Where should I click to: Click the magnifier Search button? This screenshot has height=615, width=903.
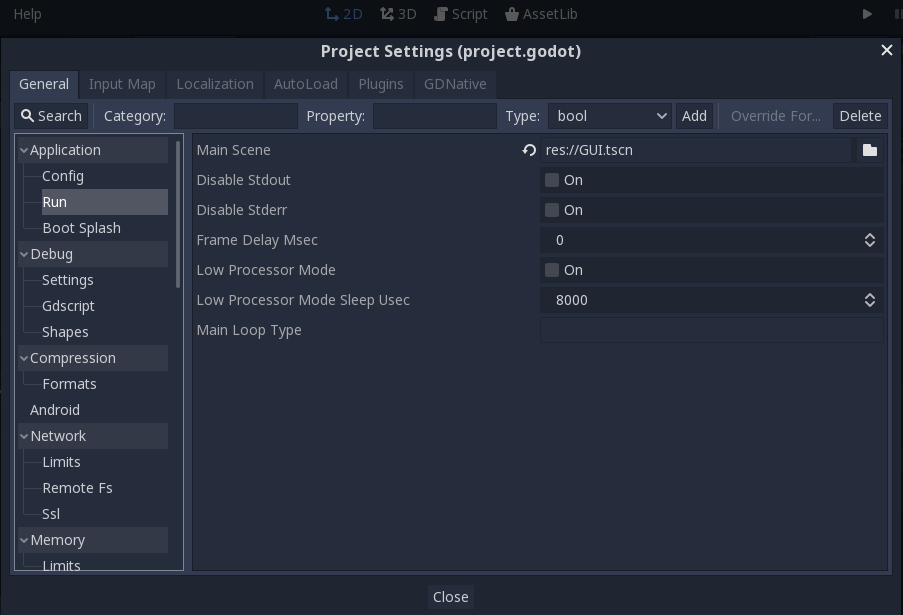click(x=51, y=116)
